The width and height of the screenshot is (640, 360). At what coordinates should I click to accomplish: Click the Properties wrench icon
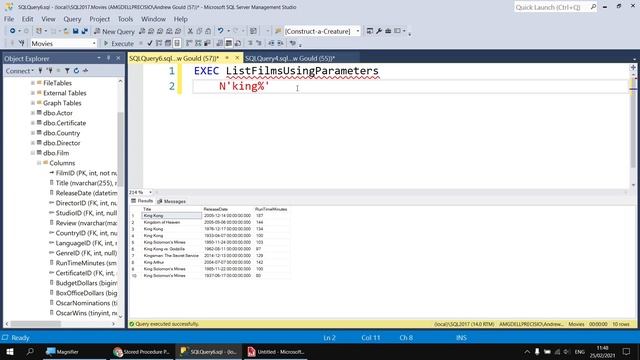tap(379, 31)
